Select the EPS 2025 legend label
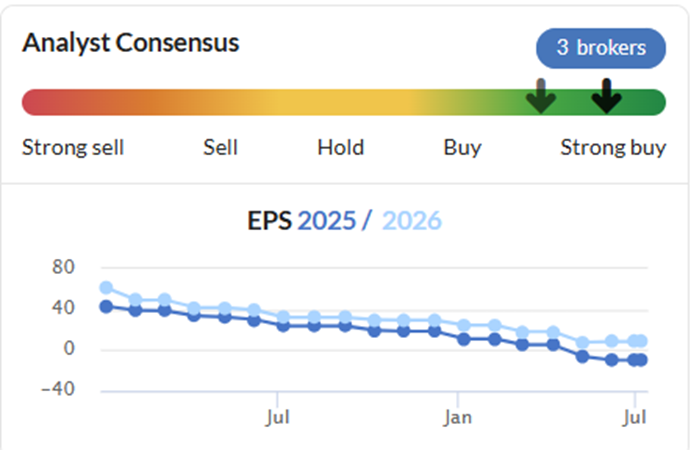 (x=326, y=220)
